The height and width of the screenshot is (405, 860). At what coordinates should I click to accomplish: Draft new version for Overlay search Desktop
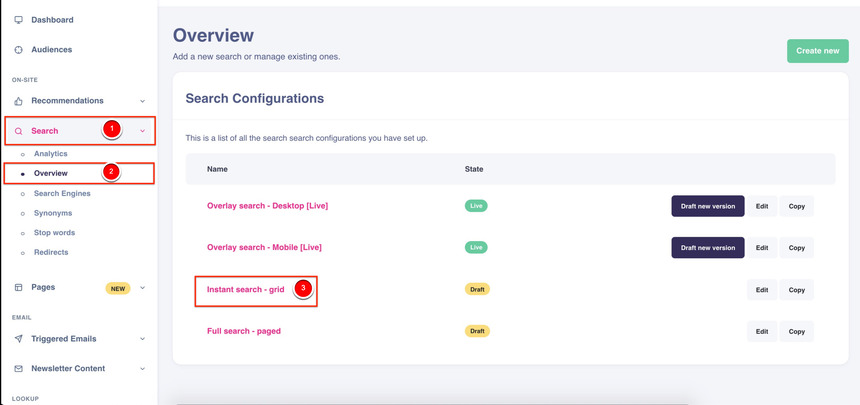click(x=707, y=206)
